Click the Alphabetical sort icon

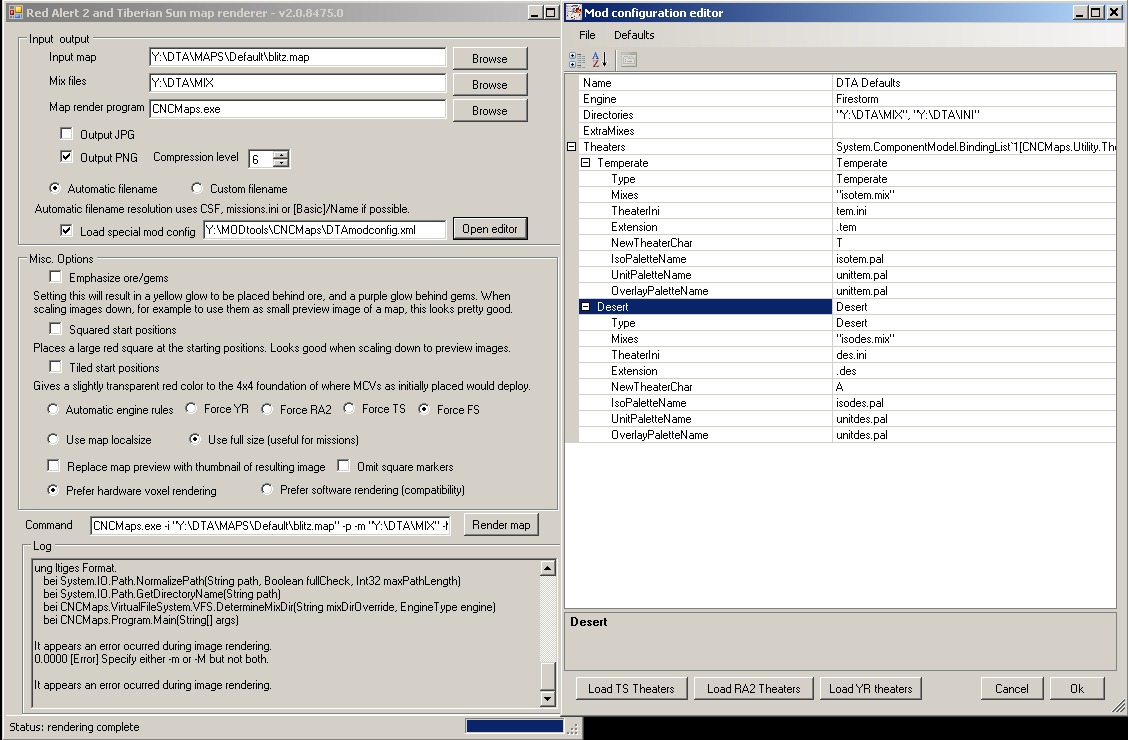coord(599,60)
